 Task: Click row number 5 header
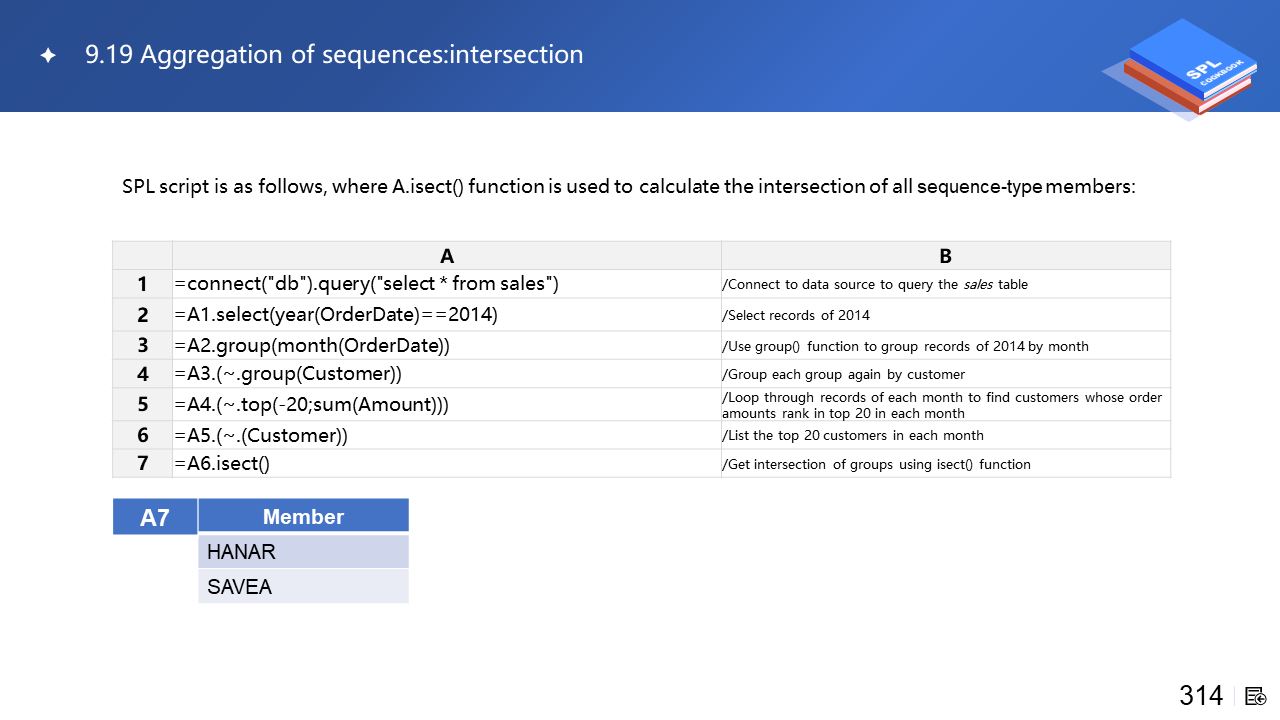(142, 404)
